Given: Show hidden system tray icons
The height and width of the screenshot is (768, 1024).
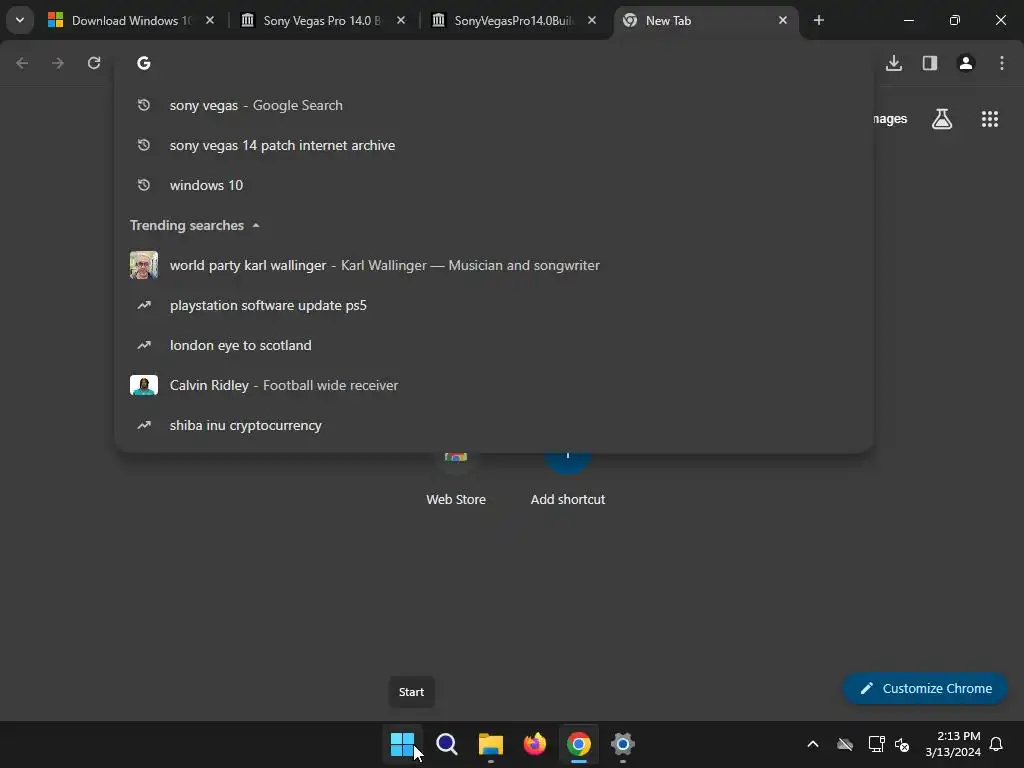Looking at the screenshot, I should click(813, 744).
